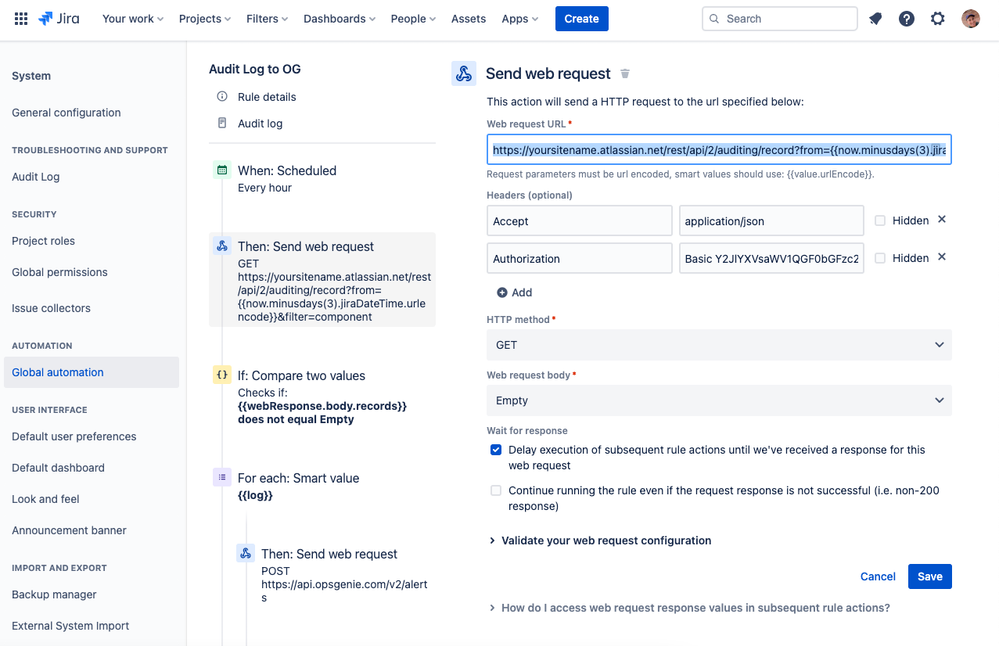Open the Your work menu
This screenshot has width=999, height=646.
click(x=133, y=19)
